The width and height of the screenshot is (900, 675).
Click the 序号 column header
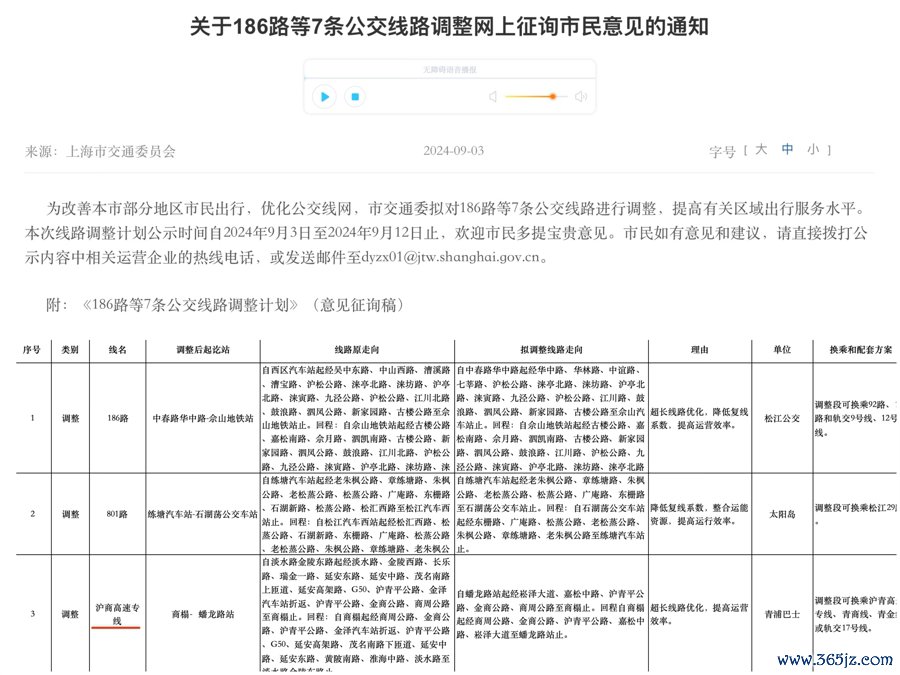tap(32, 350)
